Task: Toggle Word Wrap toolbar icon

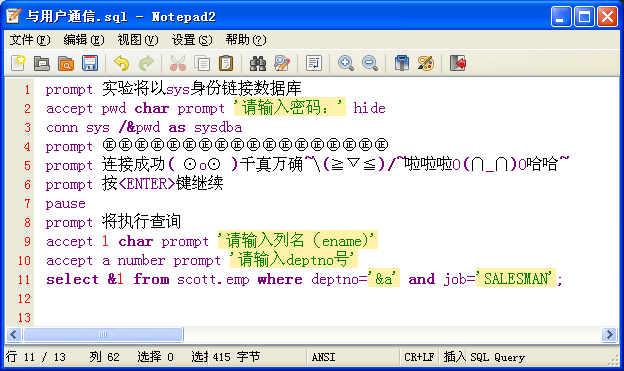Action: 314,63
